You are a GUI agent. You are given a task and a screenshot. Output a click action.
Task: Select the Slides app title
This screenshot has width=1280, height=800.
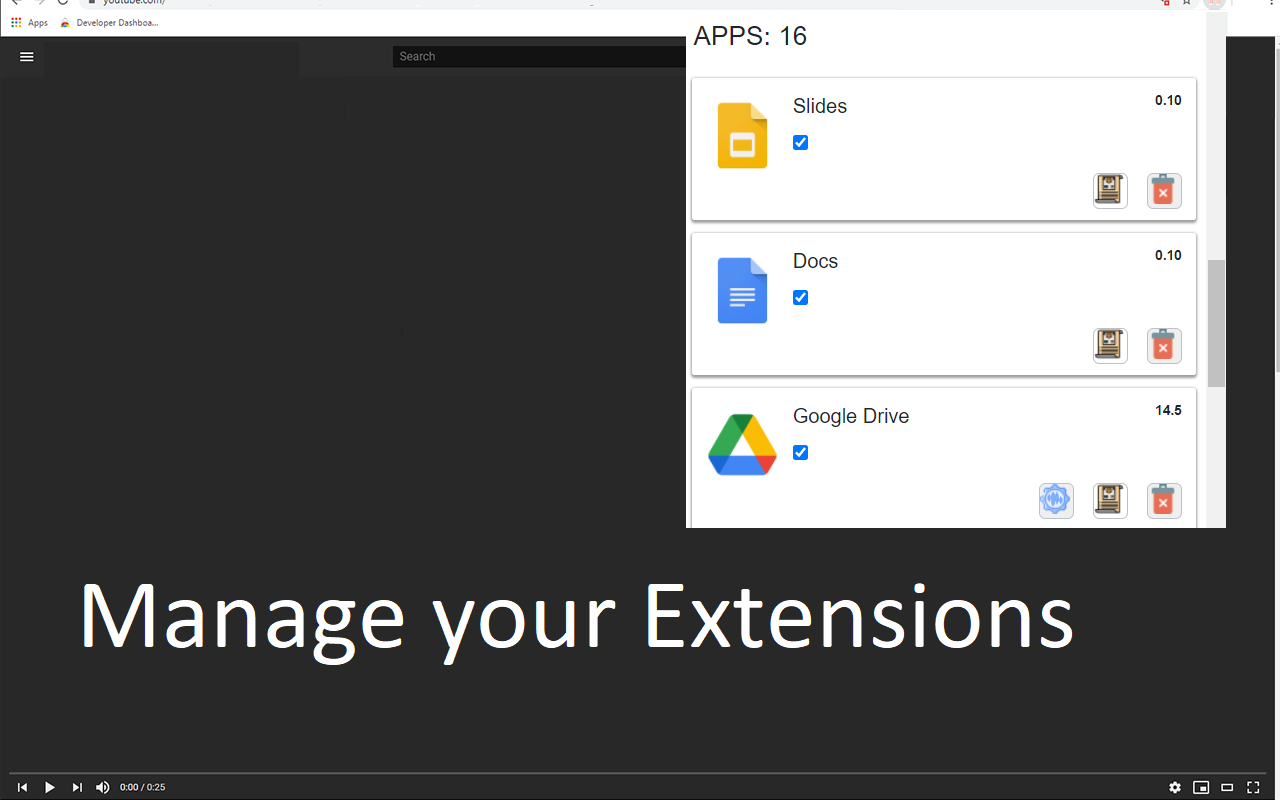(820, 106)
